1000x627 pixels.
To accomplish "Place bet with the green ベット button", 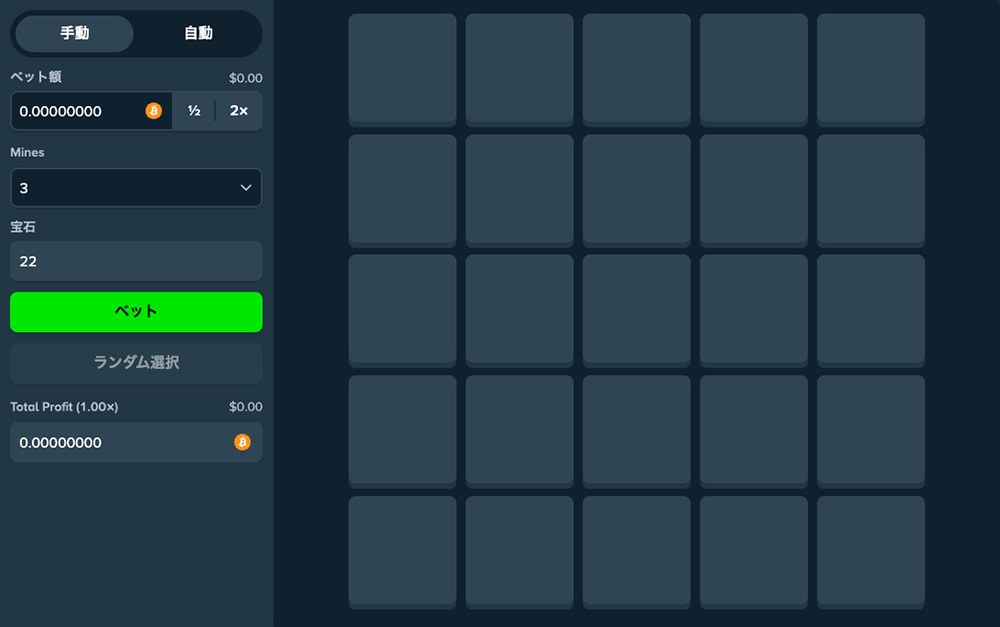I will [136, 312].
